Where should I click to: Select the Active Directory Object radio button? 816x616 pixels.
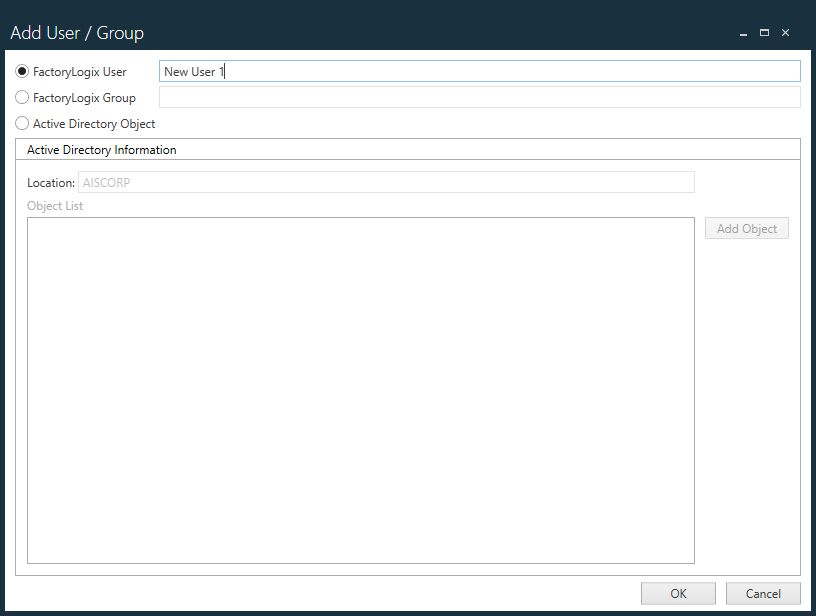[x=21, y=123]
